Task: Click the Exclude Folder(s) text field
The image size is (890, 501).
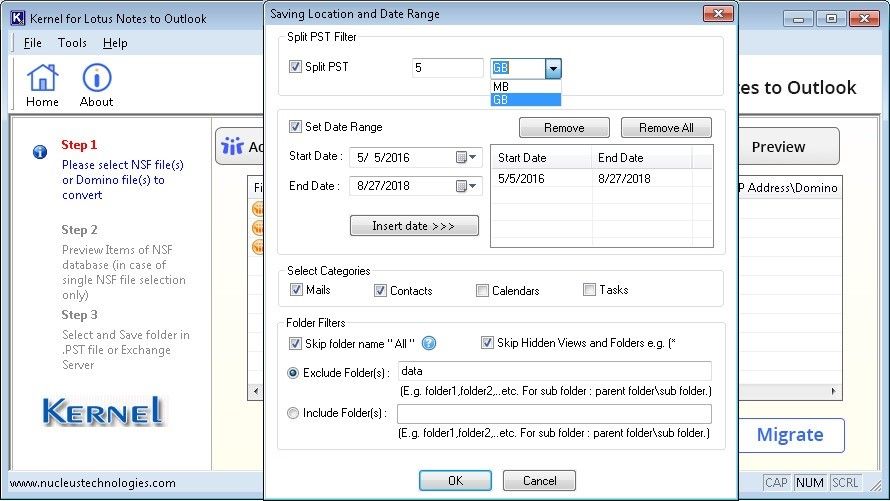Action: coord(555,371)
